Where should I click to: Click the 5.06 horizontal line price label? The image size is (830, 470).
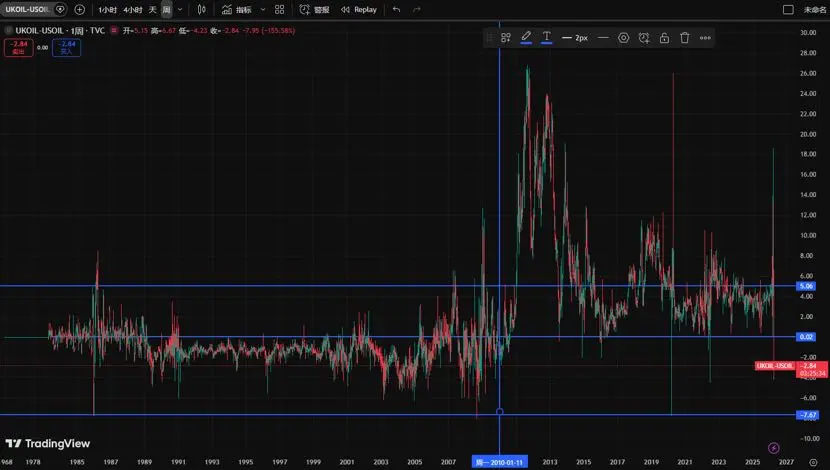[x=806, y=286]
